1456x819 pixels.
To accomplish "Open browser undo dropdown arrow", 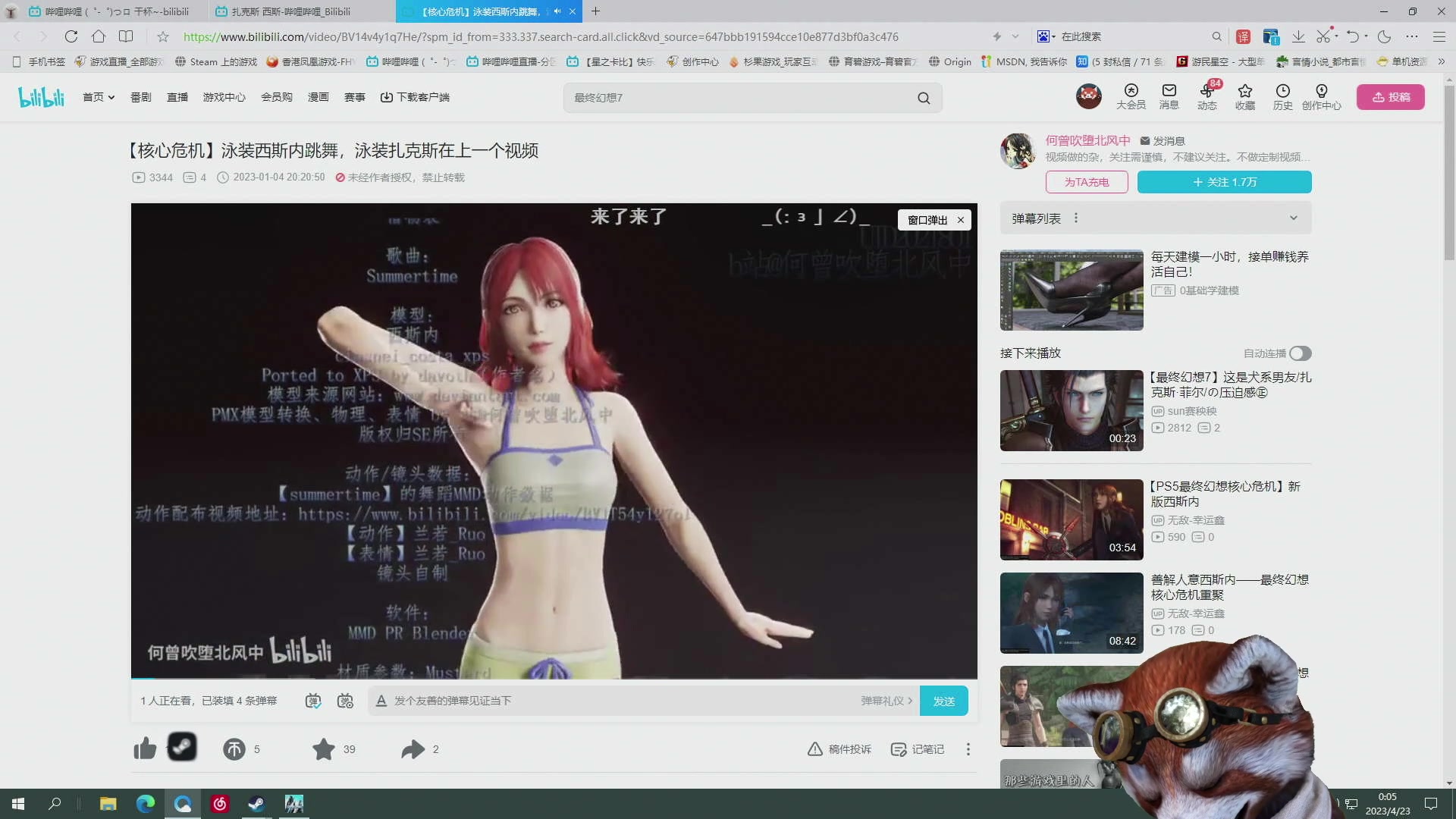I will (1366, 36).
